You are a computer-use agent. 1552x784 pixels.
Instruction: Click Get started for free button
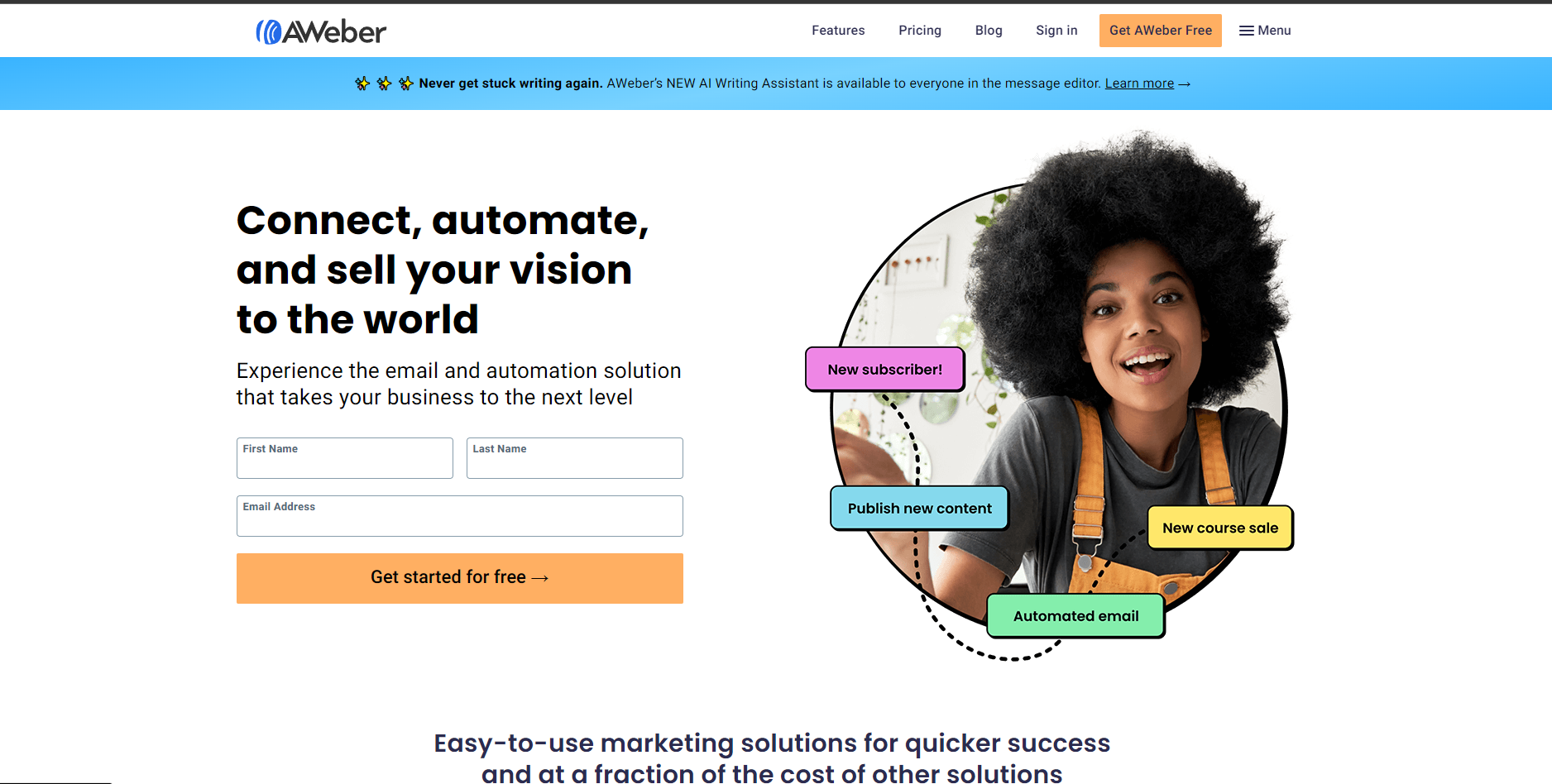[460, 578]
